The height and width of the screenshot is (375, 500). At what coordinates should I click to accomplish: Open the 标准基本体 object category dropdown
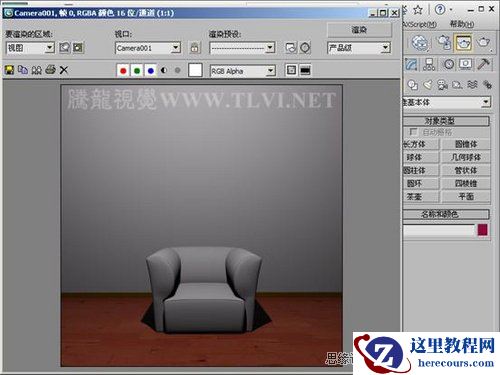point(447,102)
